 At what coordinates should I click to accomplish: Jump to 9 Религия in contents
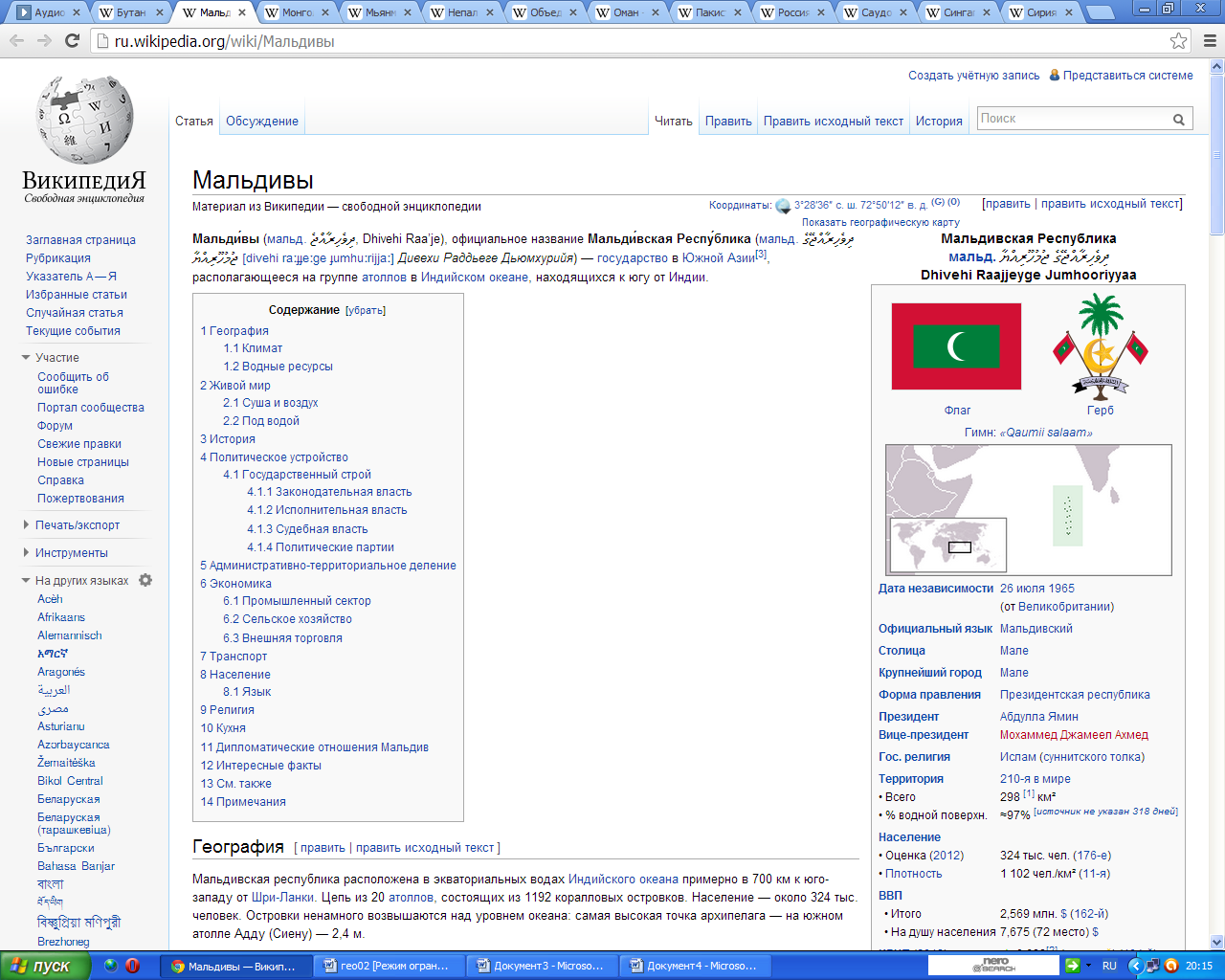click(227, 709)
